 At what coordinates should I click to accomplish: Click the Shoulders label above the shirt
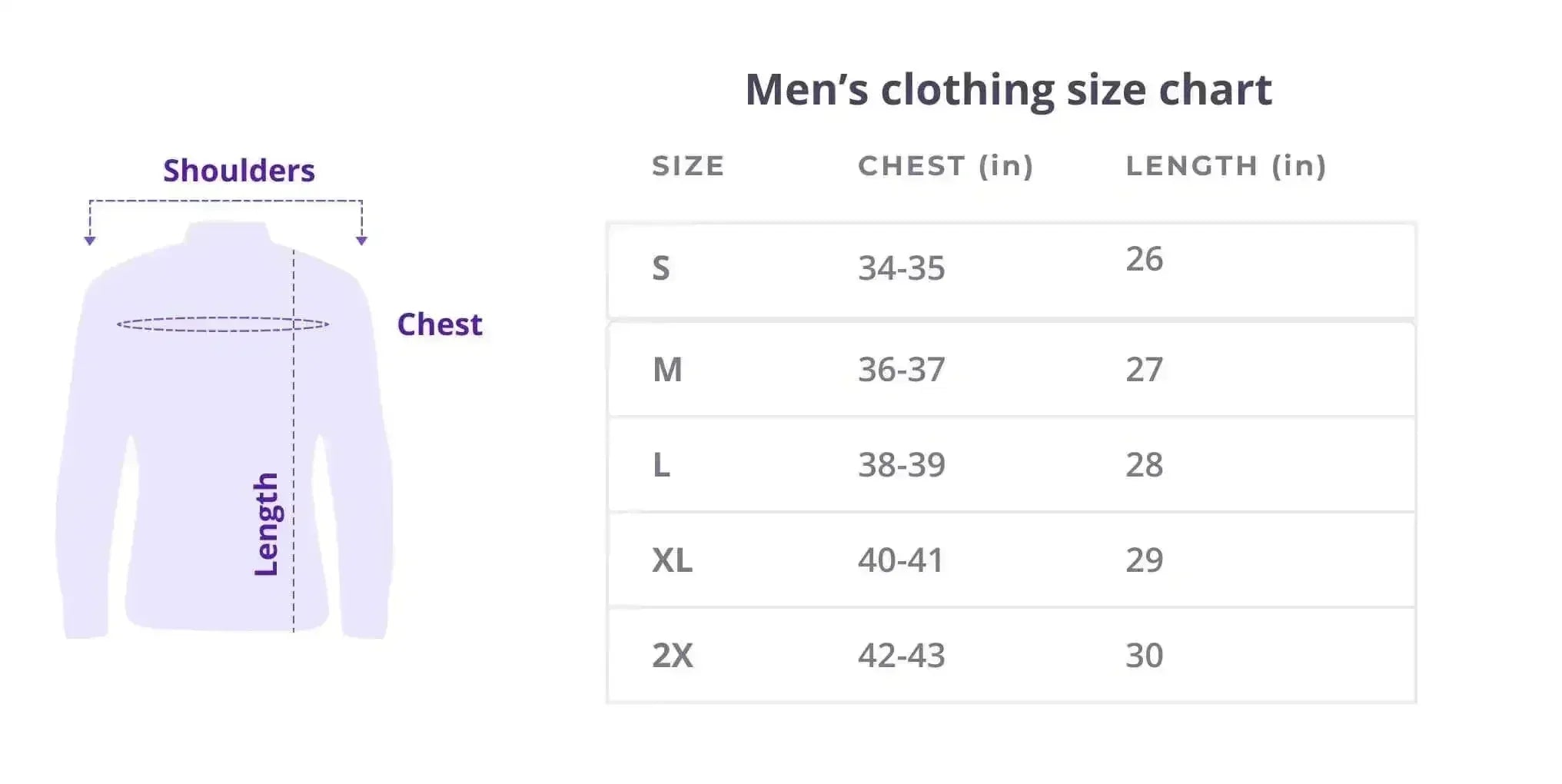[239, 171]
